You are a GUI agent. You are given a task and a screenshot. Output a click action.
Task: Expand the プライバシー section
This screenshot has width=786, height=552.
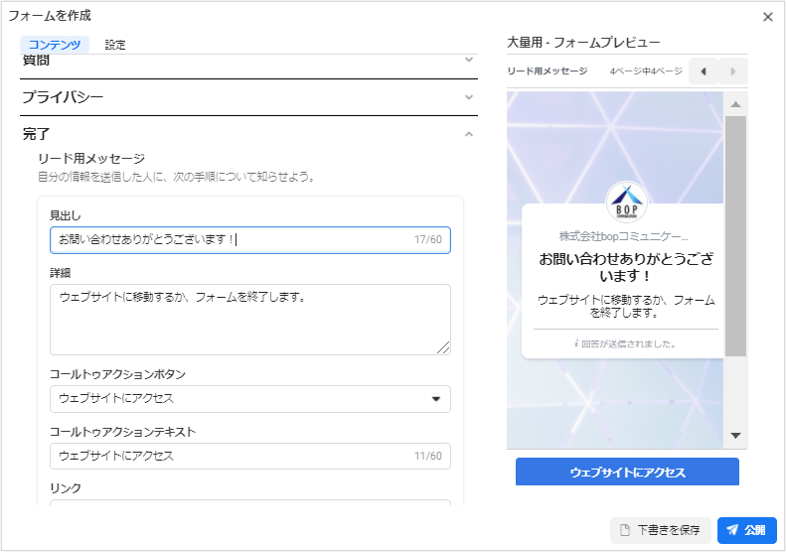tap(469, 97)
